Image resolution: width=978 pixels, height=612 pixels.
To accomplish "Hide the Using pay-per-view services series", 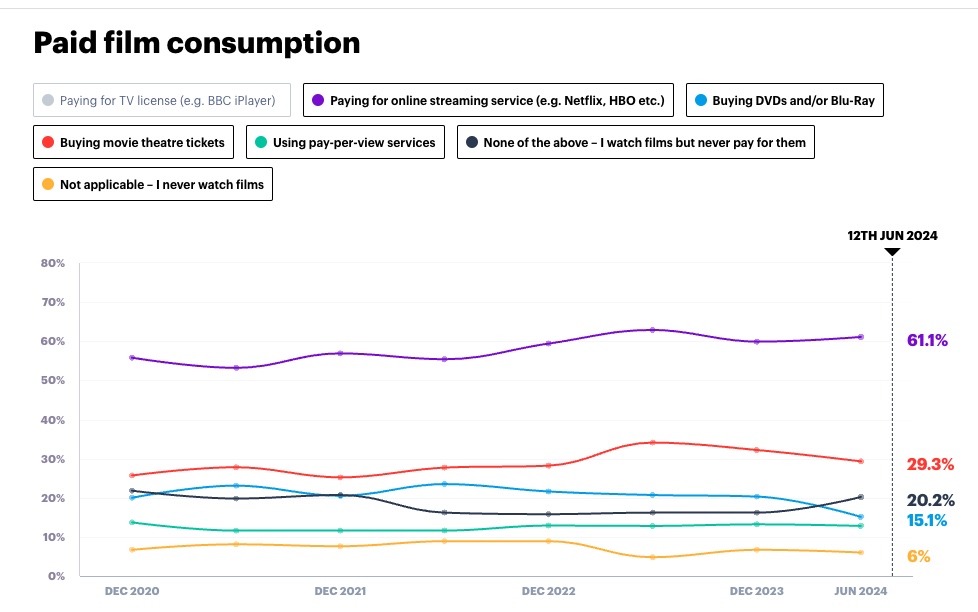I will [346, 143].
